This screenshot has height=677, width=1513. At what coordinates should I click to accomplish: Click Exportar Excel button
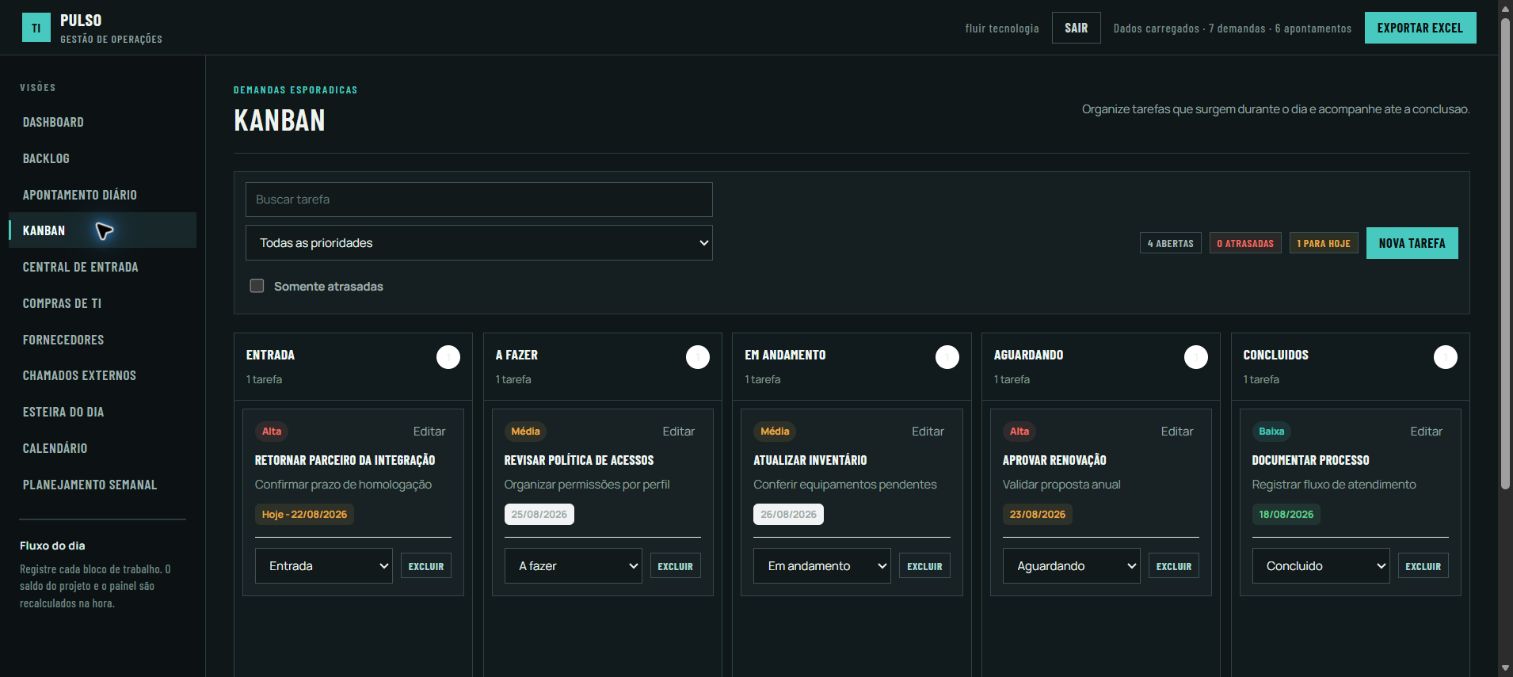(x=1420, y=28)
